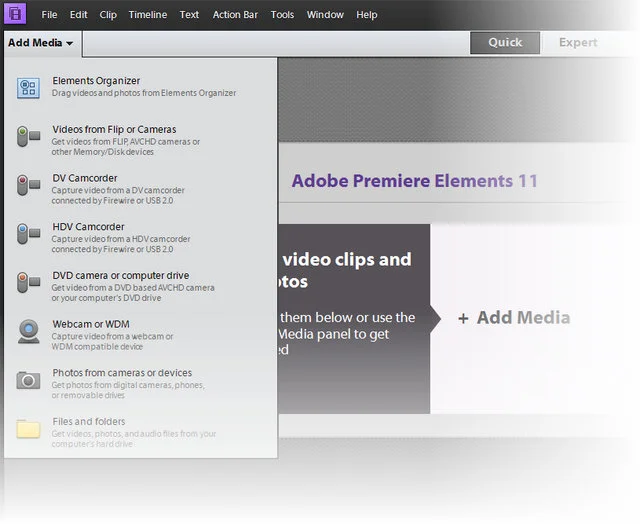Screen dimensions: 640x524
Task: Switch to Quick view mode
Action: [x=505, y=42]
